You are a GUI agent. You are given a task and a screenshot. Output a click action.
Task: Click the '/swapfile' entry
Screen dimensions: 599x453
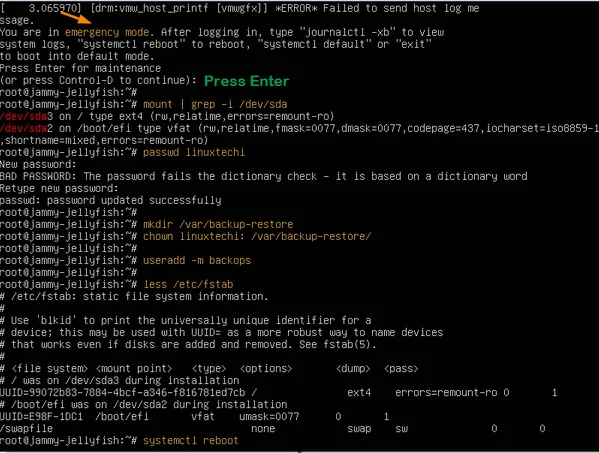(26, 429)
